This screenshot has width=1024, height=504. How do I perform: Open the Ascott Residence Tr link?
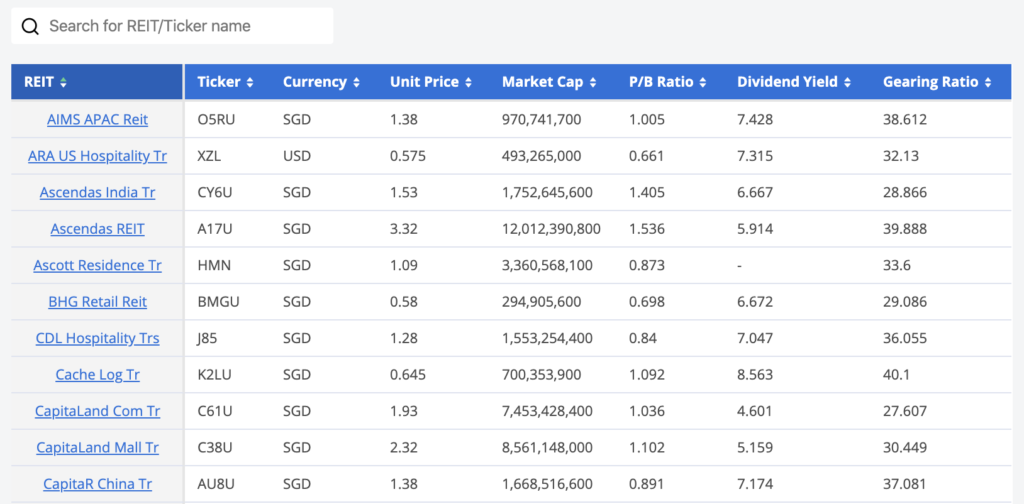tap(97, 266)
